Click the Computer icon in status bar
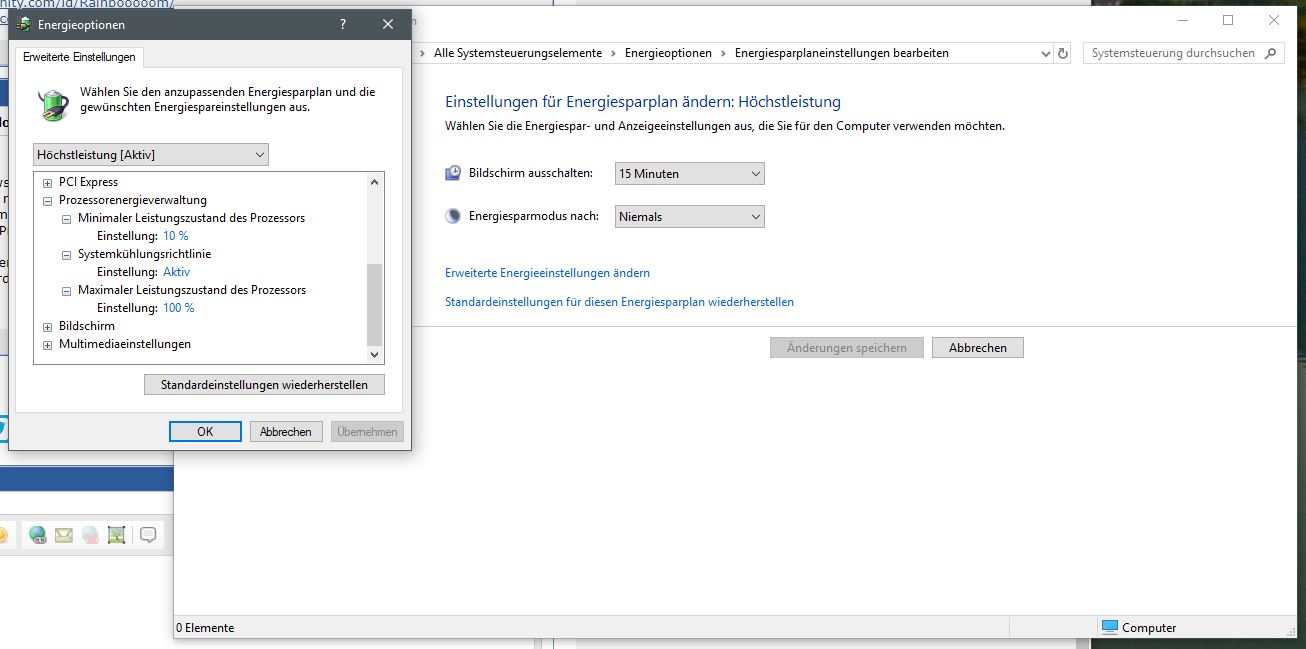 tap(1110, 627)
